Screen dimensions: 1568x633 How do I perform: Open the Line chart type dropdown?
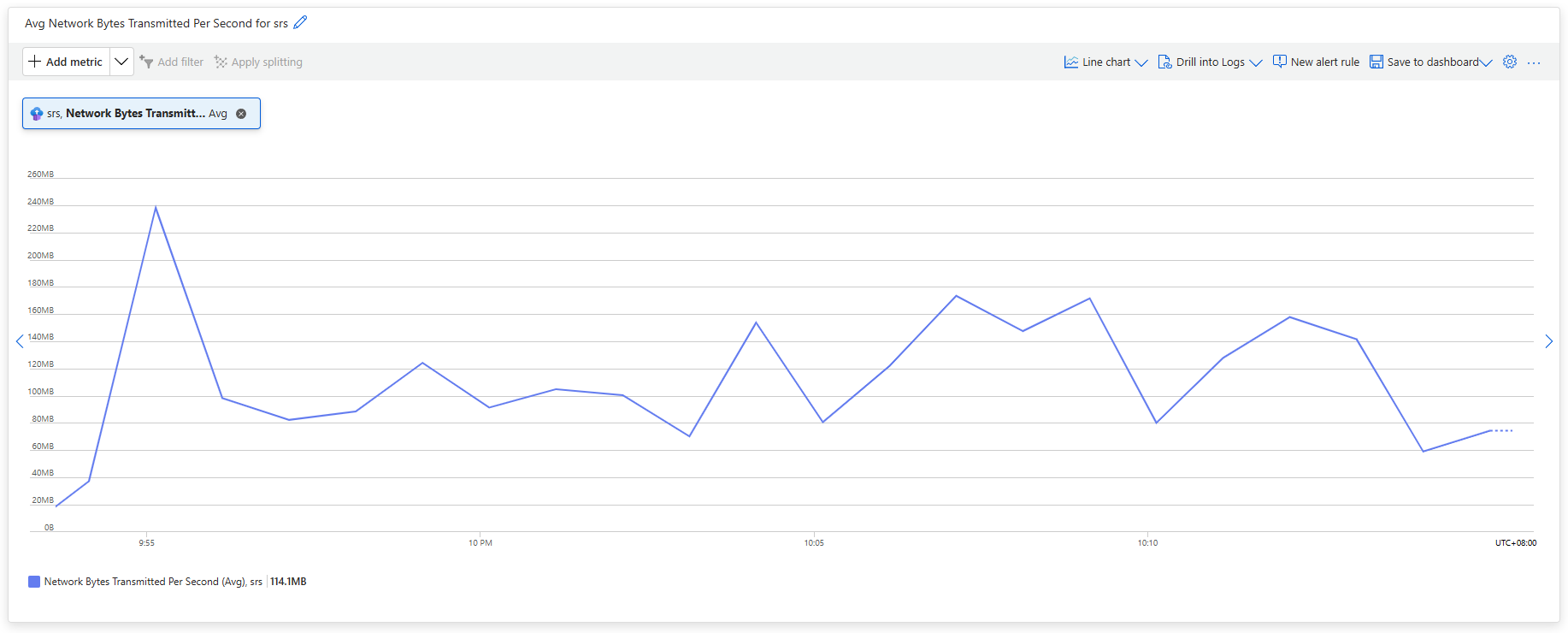[x=1105, y=62]
